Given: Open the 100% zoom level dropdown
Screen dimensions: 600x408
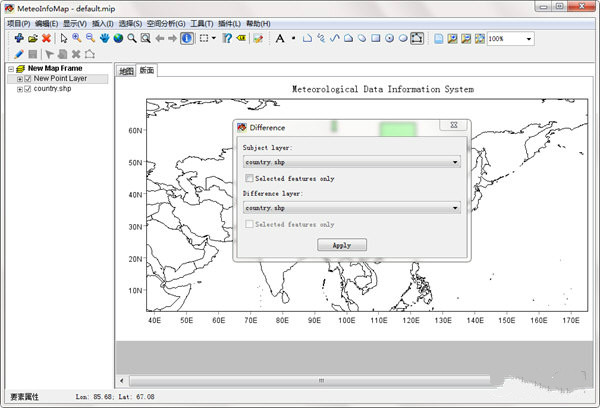Looking at the screenshot, I should (528, 38).
